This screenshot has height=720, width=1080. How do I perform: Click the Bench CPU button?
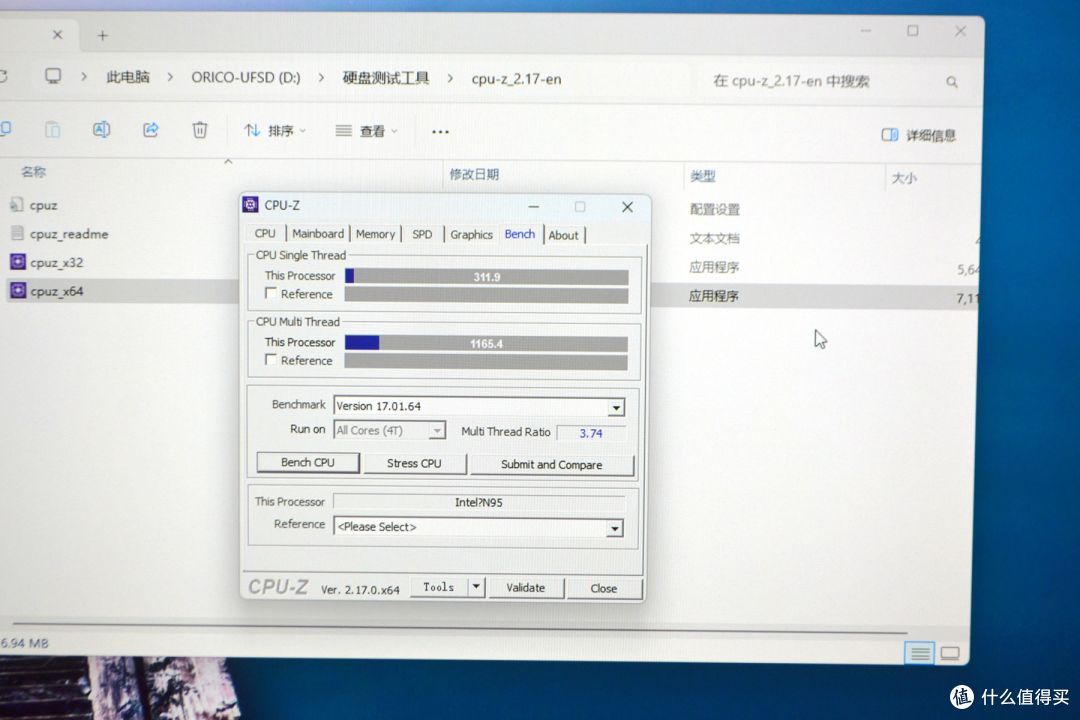[x=308, y=462]
